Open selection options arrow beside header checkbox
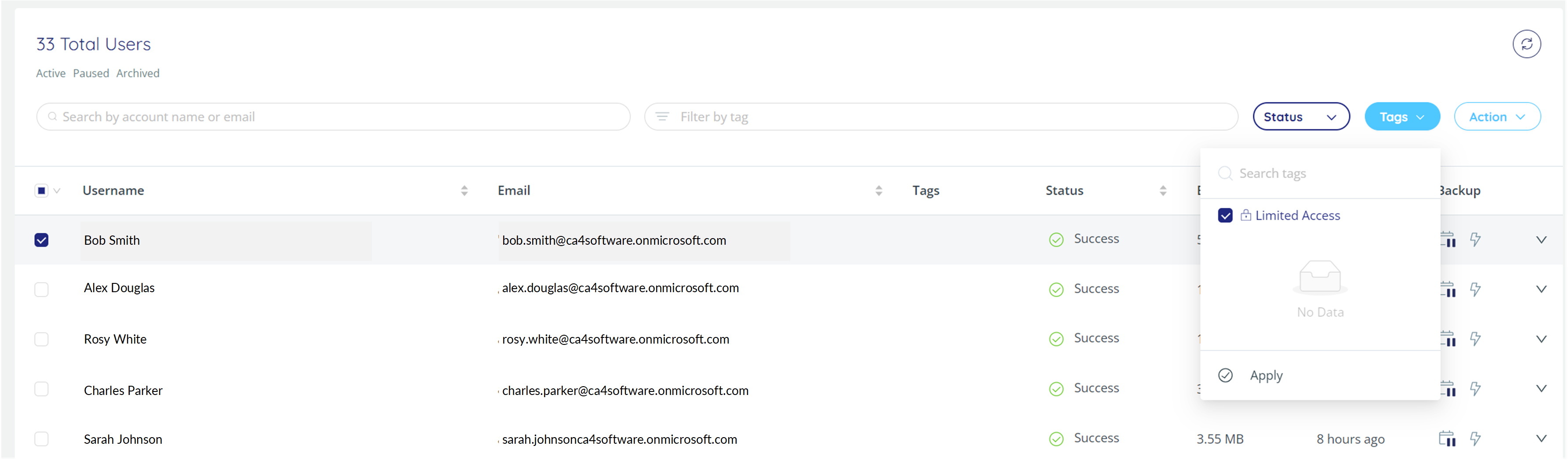The width and height of the screenshot is (1568, 460). point(57,190)
